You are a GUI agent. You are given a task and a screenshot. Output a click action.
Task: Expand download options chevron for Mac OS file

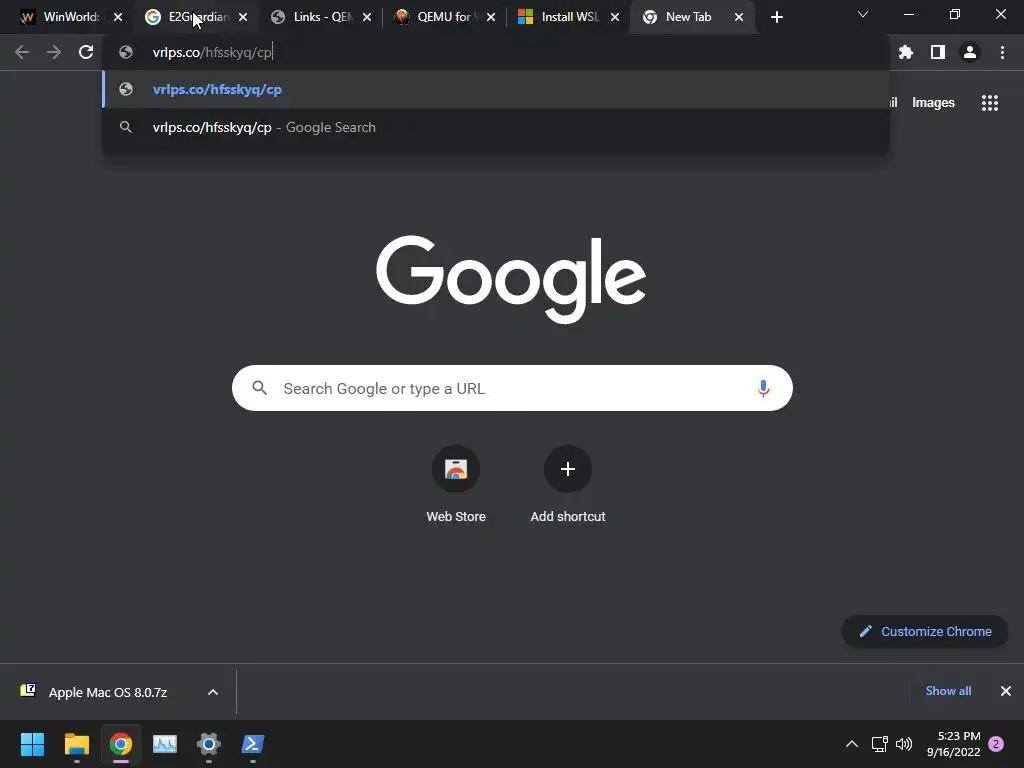point(213,692)
